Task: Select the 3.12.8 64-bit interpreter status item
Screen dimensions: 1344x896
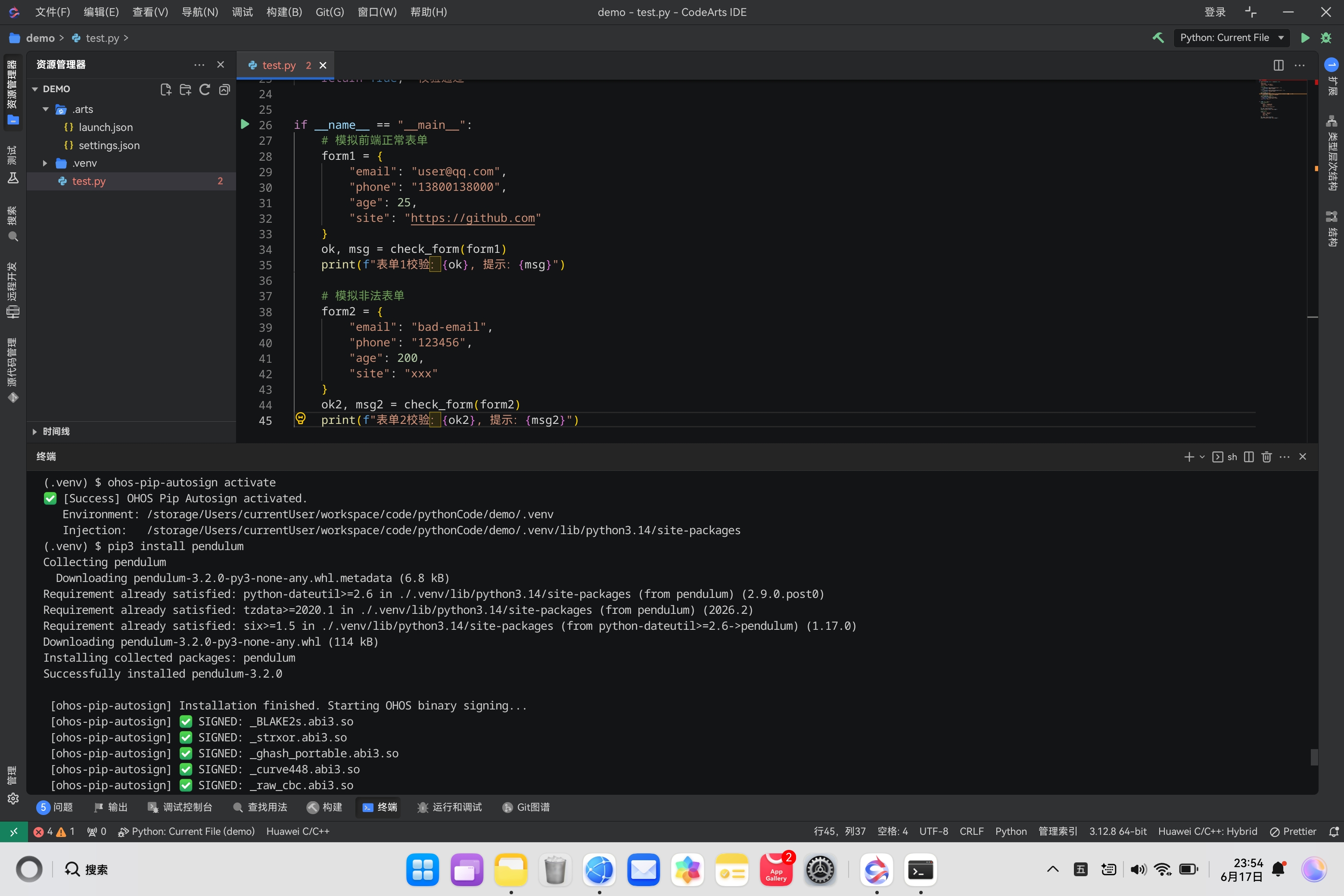Action: click(1118, 831)
